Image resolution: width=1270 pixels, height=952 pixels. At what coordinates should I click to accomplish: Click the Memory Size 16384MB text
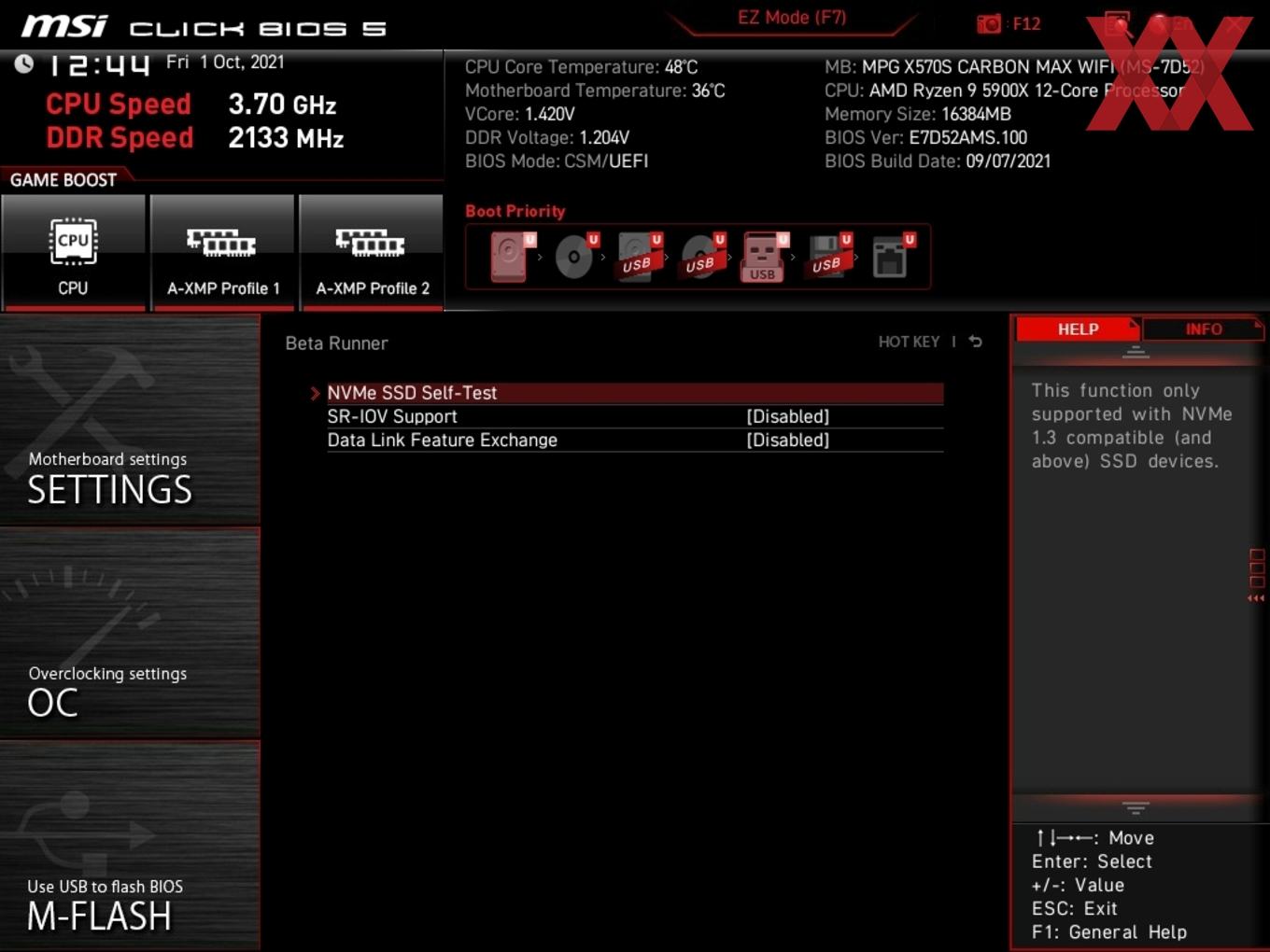point(918,114)
